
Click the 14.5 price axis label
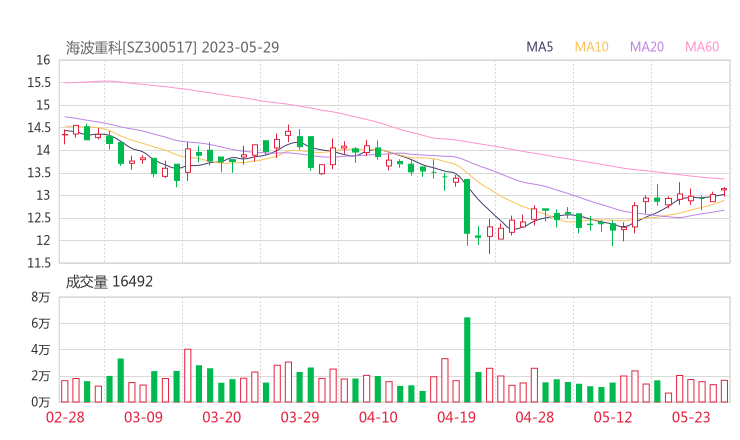pos(39,127)
